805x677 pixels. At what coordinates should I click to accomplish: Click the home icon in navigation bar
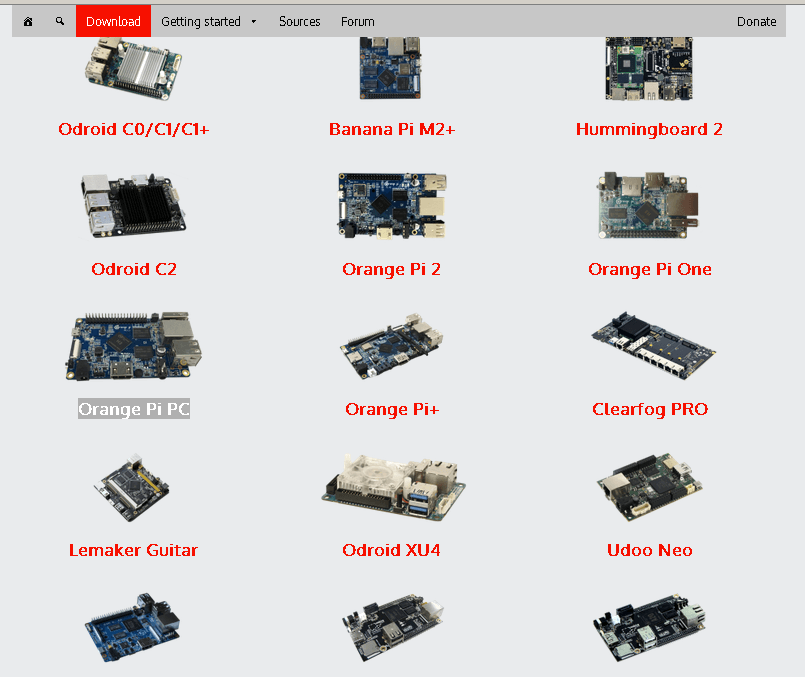click(x=28, y=22)
